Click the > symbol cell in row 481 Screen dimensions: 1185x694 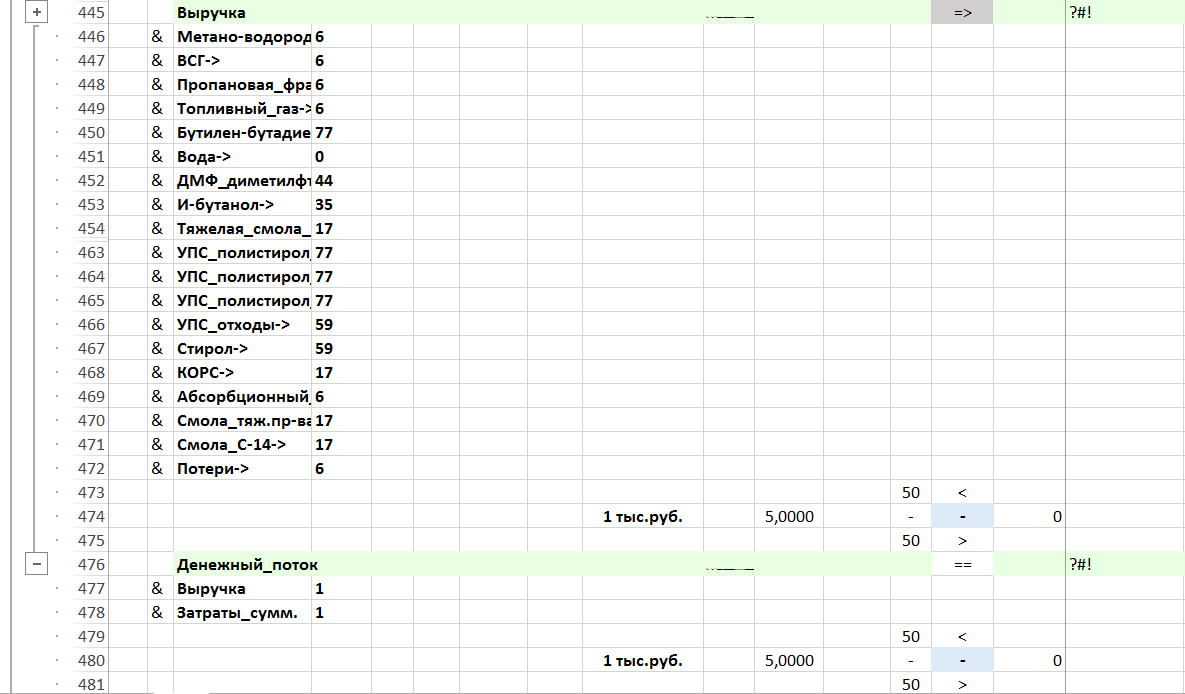962,685
